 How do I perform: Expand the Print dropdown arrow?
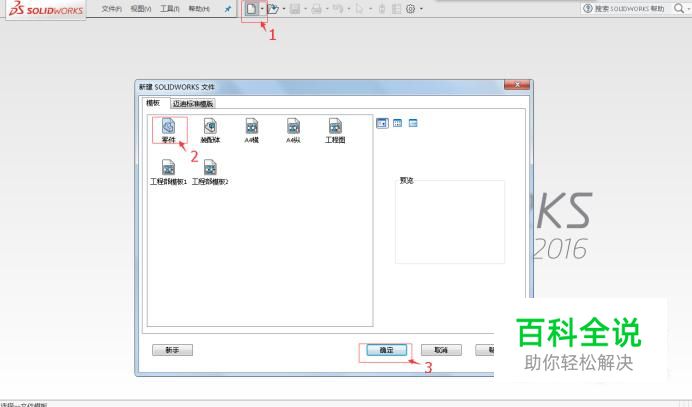(x=327, y=9)
